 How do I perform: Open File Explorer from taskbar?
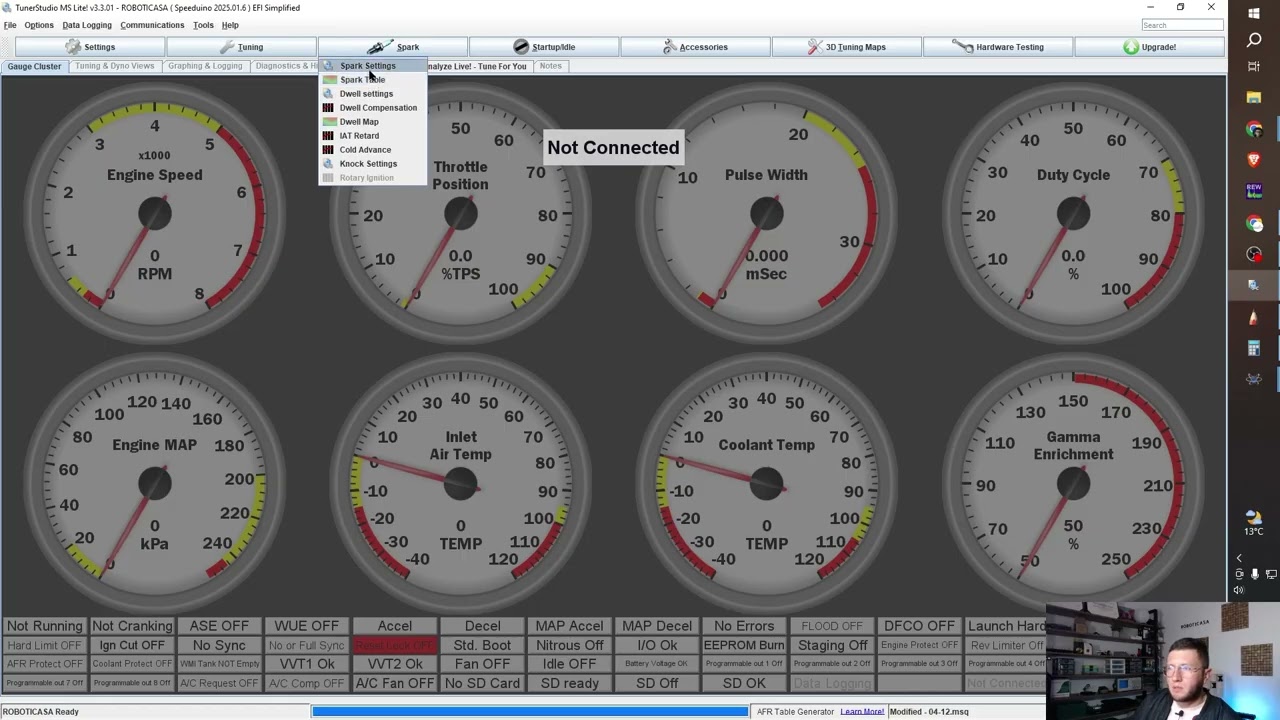click(1254, 98)
